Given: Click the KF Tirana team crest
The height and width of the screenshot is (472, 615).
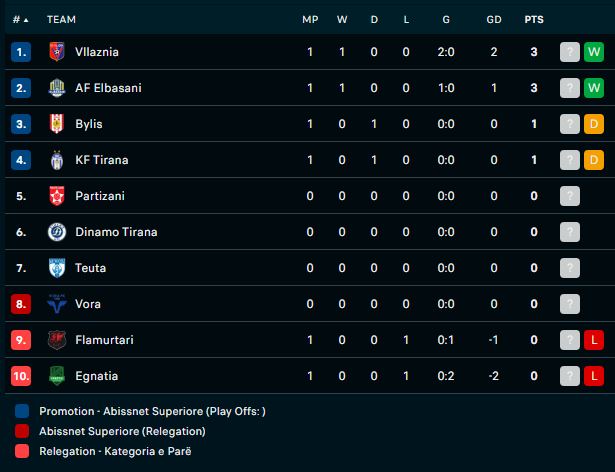Looking at the screenshot, I should coord(56,160).
